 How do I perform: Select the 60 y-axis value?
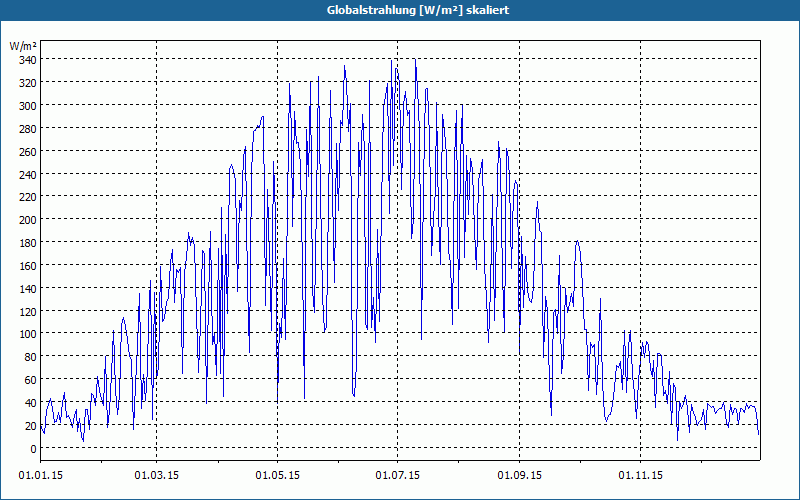tap(31, 380)
